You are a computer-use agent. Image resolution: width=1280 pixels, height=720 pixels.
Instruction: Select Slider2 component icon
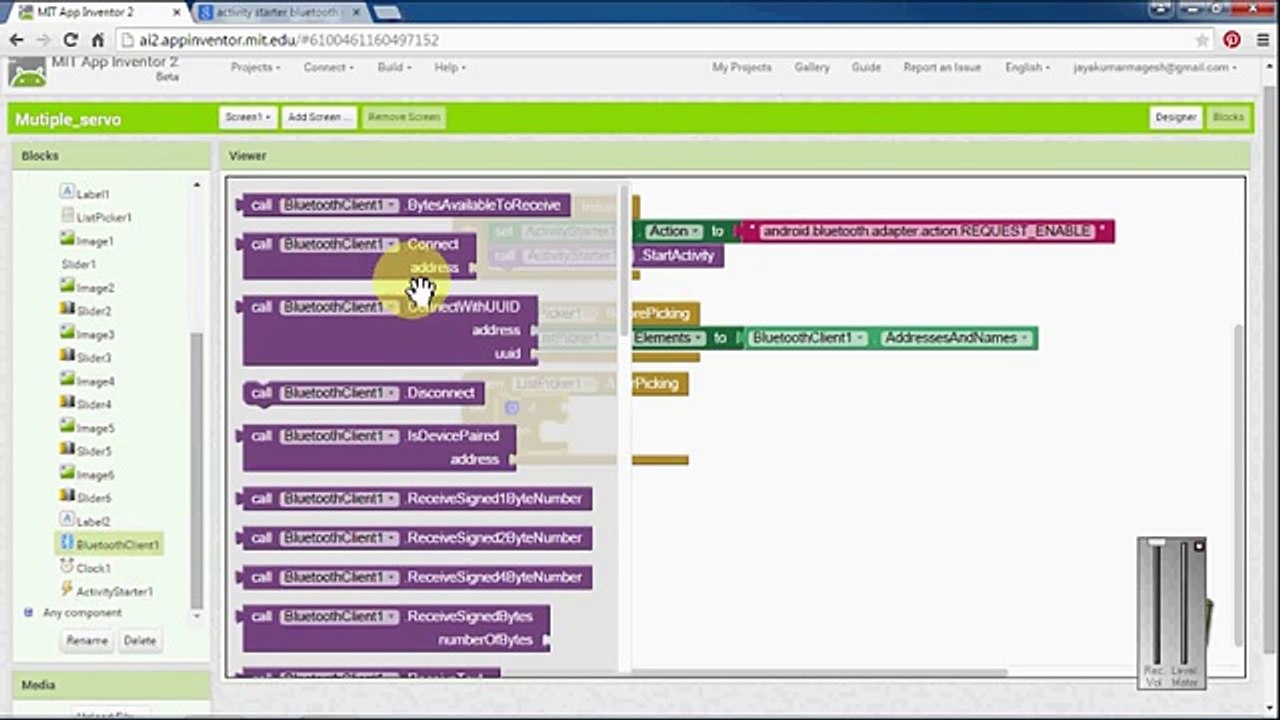[67, 310]
